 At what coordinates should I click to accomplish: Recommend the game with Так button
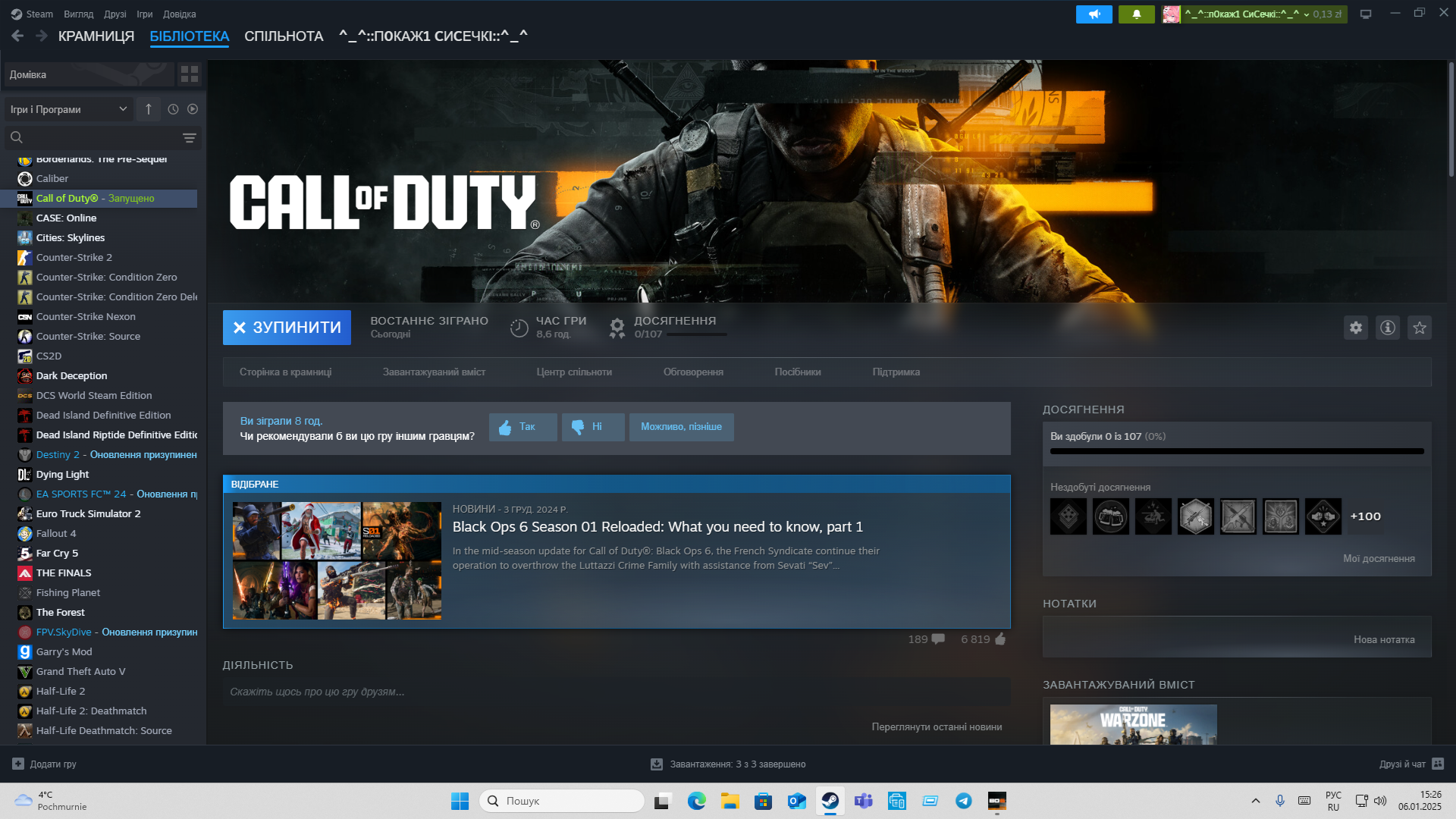tap(522, 427)
